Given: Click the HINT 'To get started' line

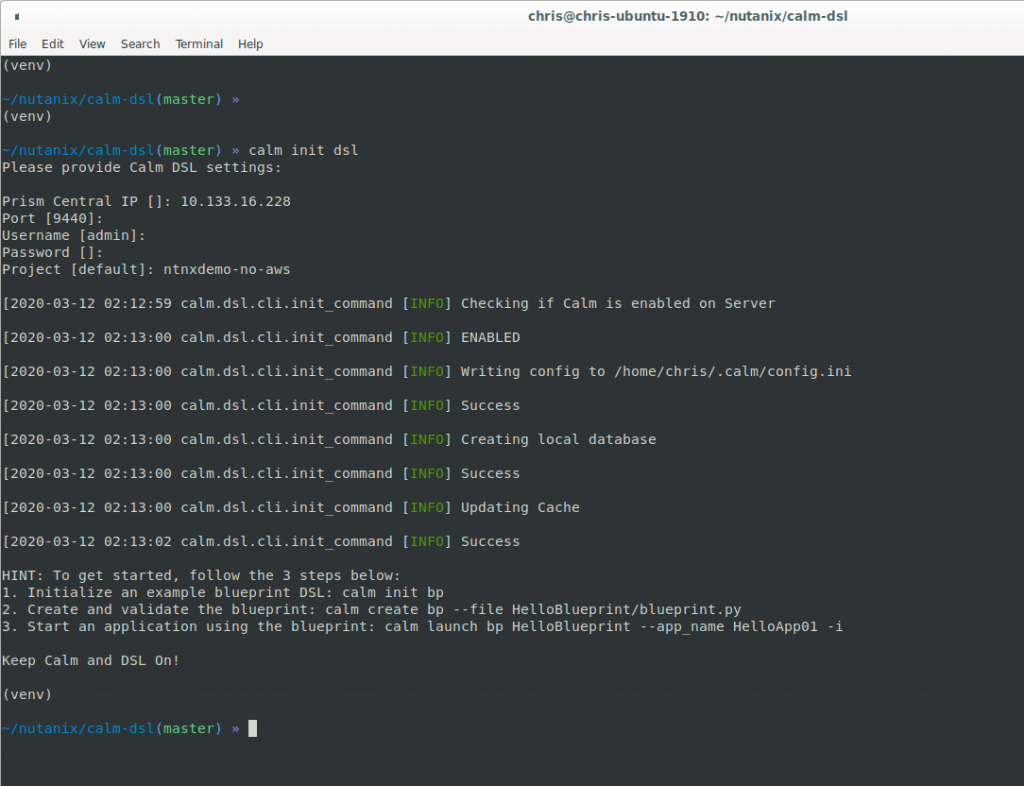Looking at the screenshot, I should click(x=201, y=575).
